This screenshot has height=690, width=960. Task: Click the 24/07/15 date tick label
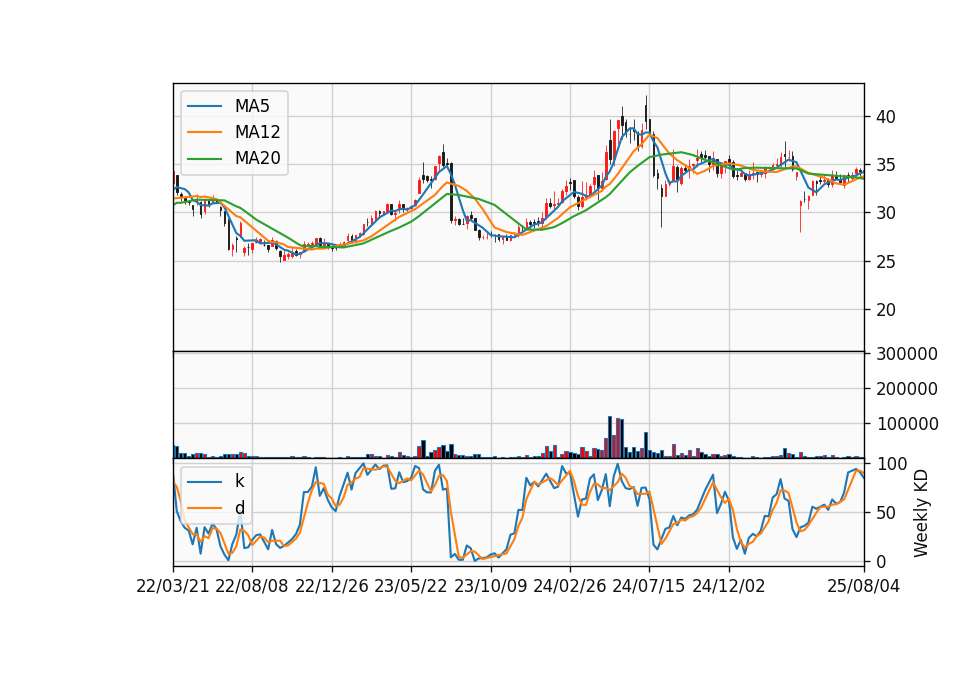[649, 586]
